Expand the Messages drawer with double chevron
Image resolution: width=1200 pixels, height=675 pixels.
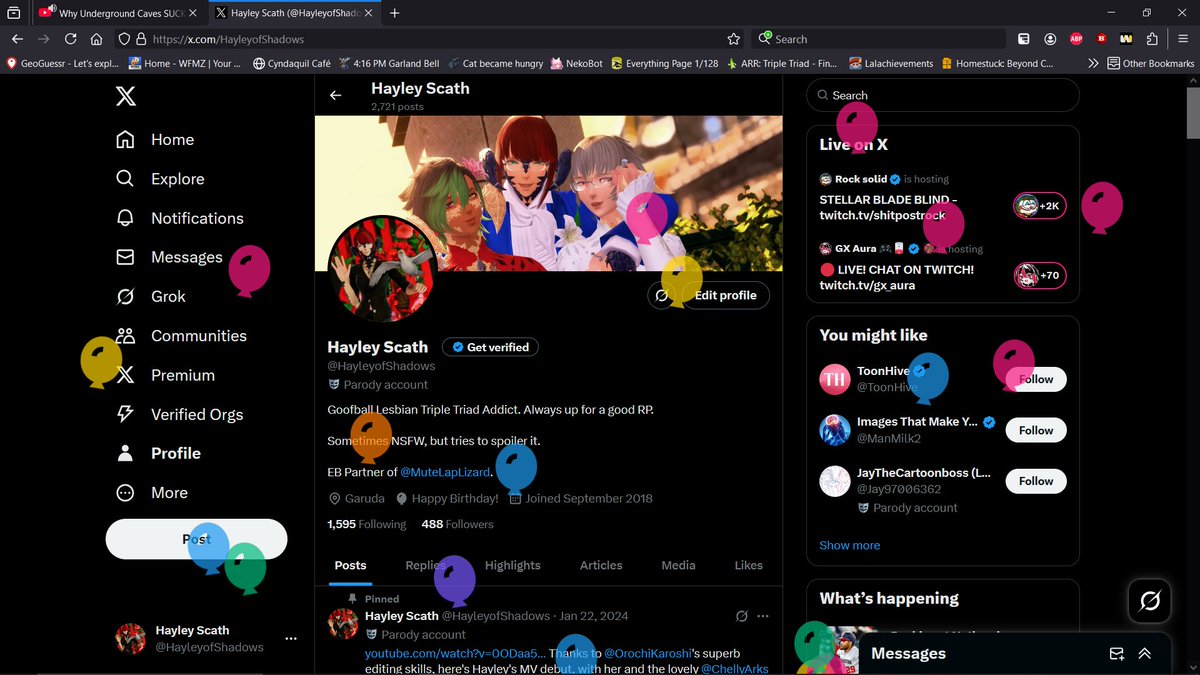(1145, 653)
